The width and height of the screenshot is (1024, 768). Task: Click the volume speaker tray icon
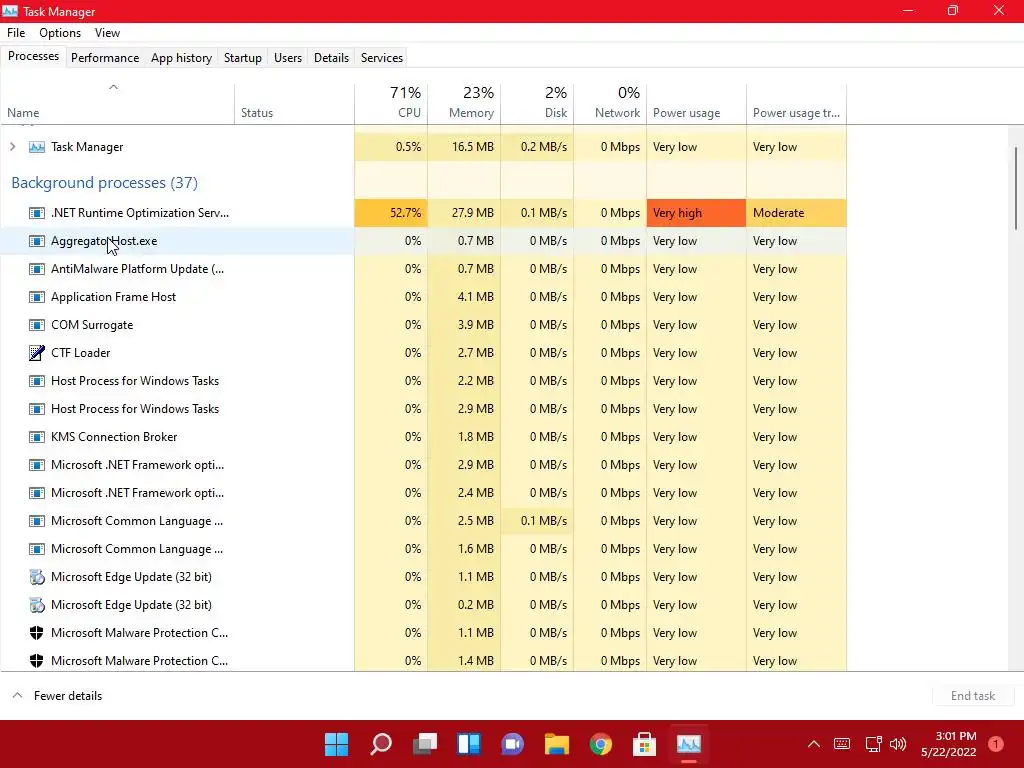click(x=898, y=744)
